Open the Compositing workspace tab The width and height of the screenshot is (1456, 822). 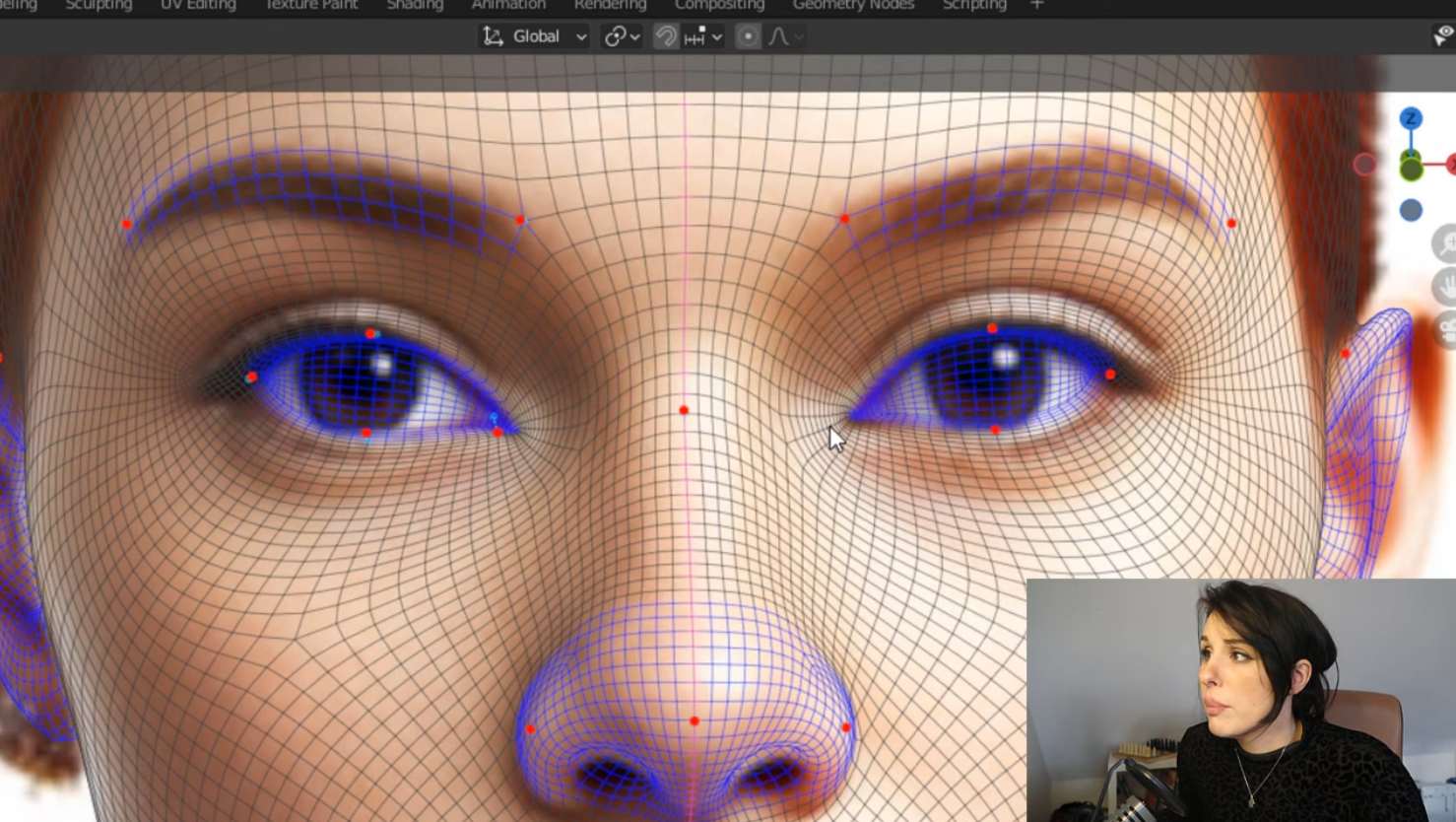point(719,6)
